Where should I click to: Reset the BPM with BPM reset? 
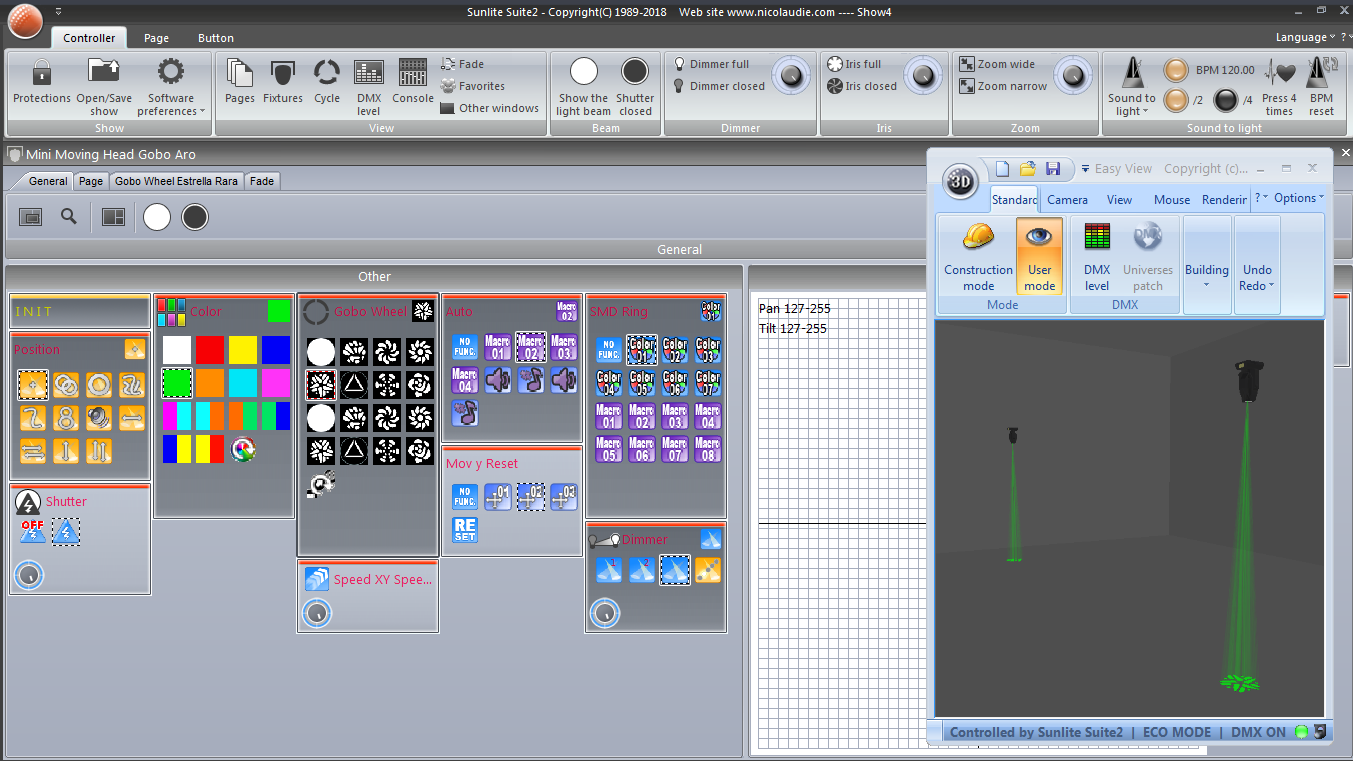(x=1321, y=86)
